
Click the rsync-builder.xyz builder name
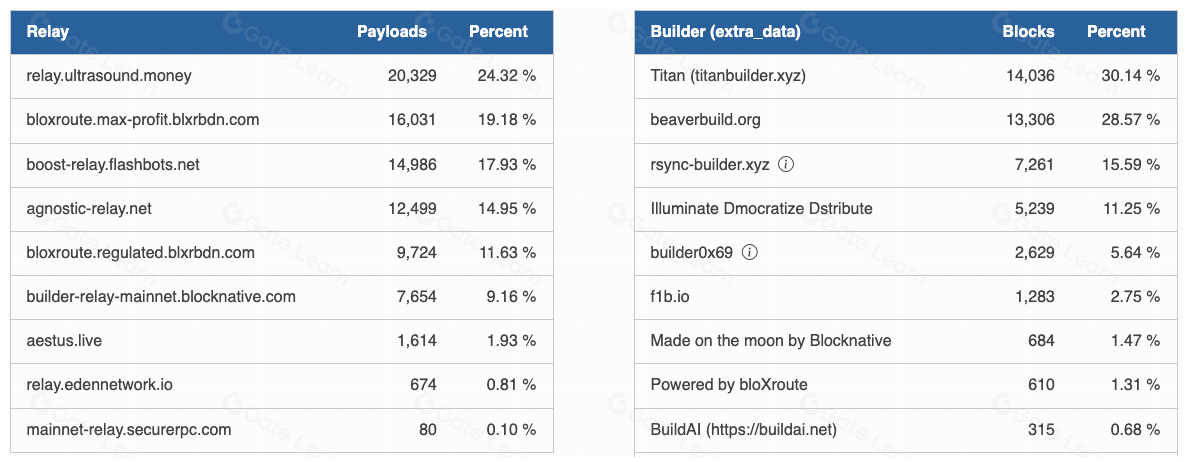(x=710, y=164)
